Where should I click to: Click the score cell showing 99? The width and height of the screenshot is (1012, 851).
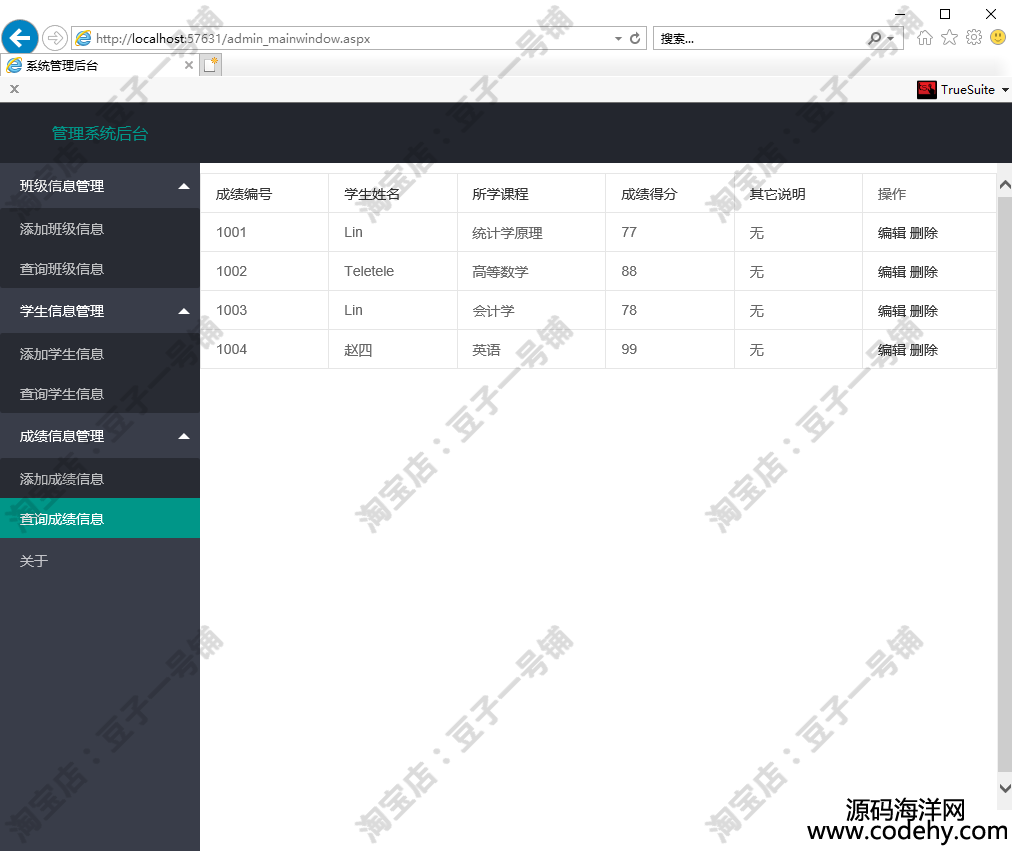670,349
